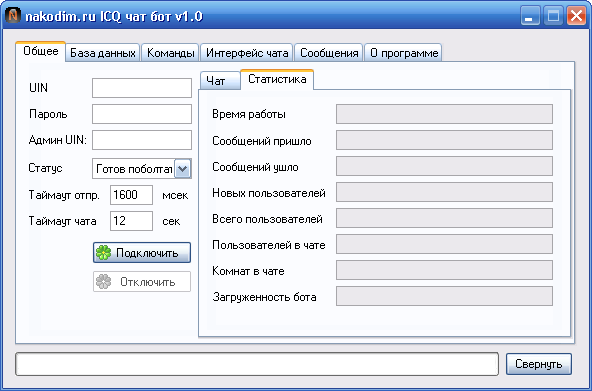The image size is (592, 391).
Task: Click the Таймаут чата field with 12
Action: tap(131, 221)
